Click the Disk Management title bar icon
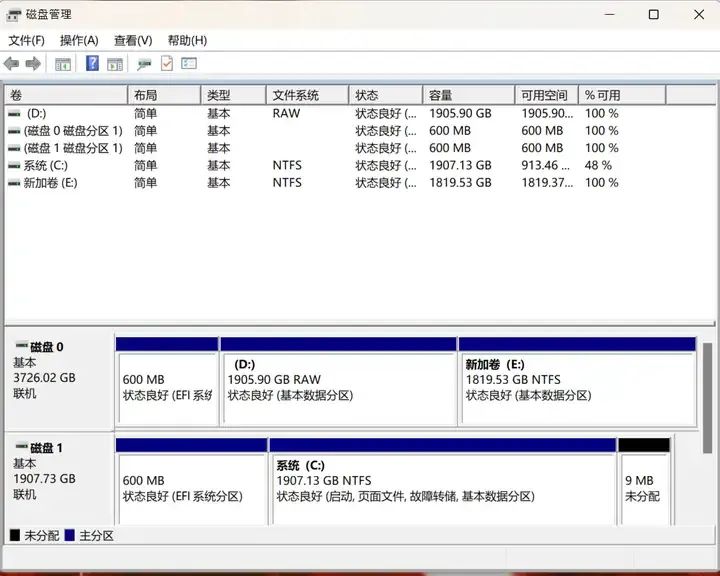 [x=13, y=15]
